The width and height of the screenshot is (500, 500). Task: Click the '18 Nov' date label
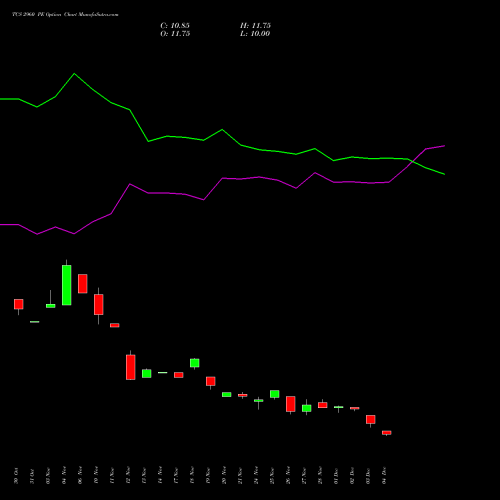tap(192, 476)
